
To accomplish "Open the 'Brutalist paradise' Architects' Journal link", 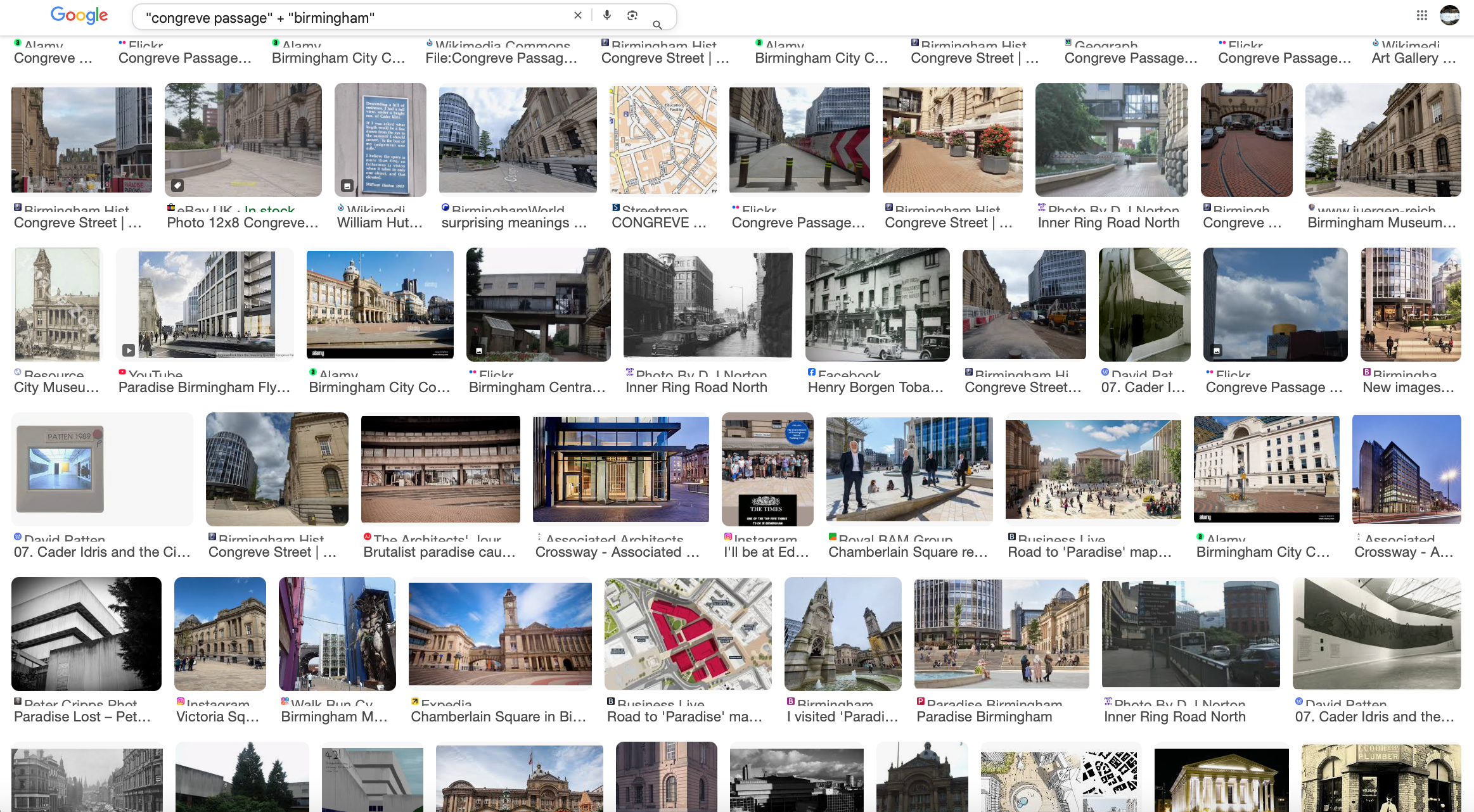I will coord(439,552).
